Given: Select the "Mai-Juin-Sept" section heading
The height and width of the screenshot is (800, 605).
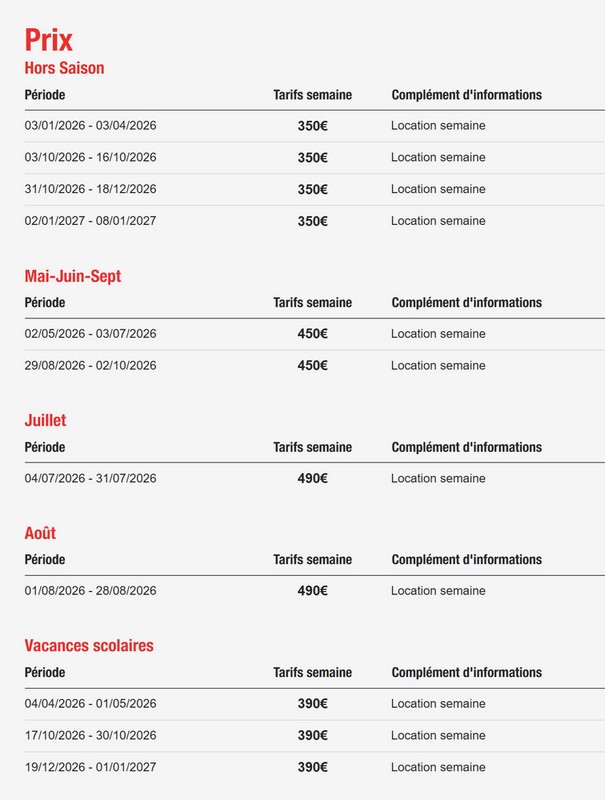Looking at the screenshot, I should click(x=73, y=276).
